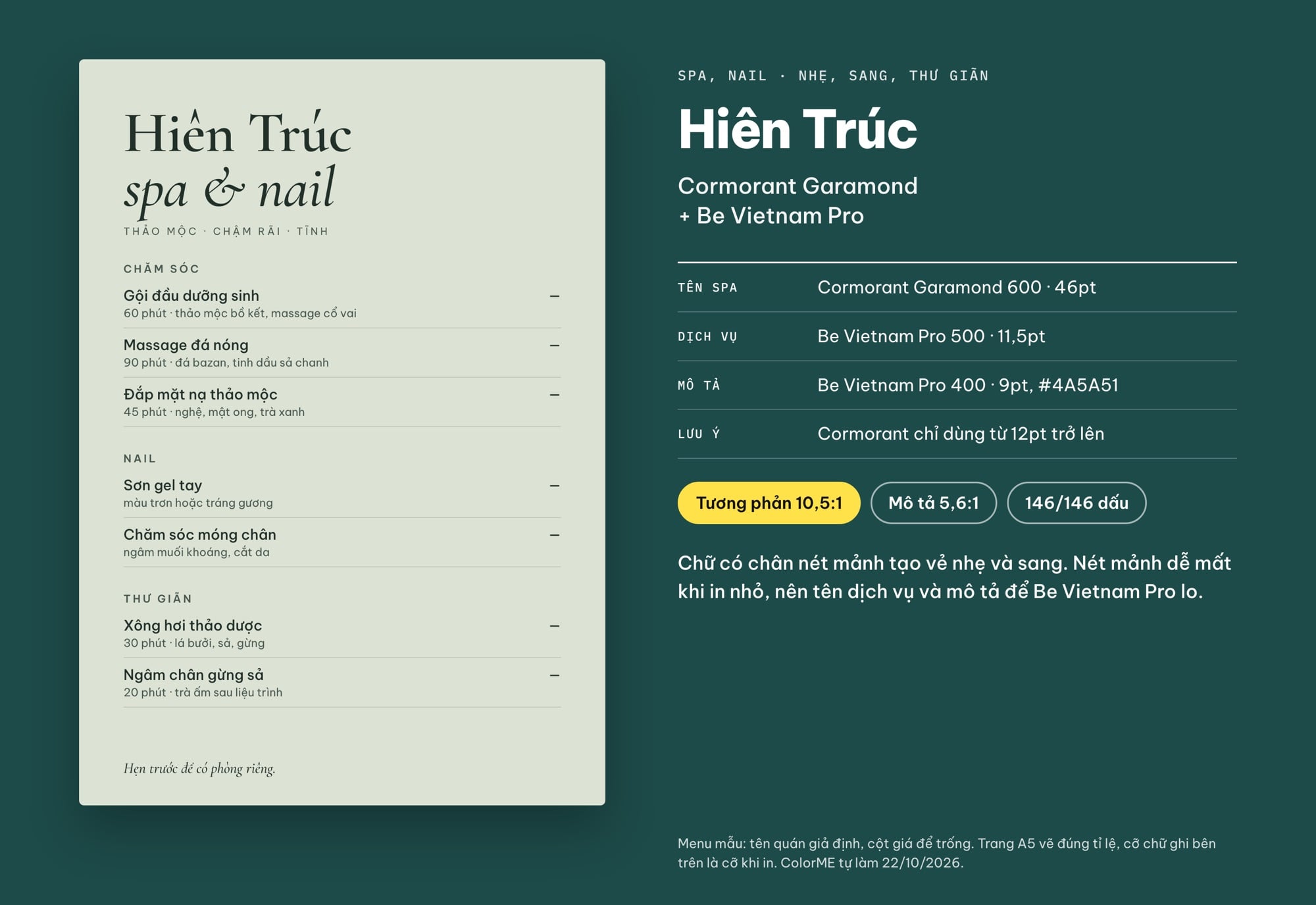Screen dimensions: 1316x905
Task: Click the footnote starting "Menu mẫu: tên quán giả định"
Action: tap(947, 853)
